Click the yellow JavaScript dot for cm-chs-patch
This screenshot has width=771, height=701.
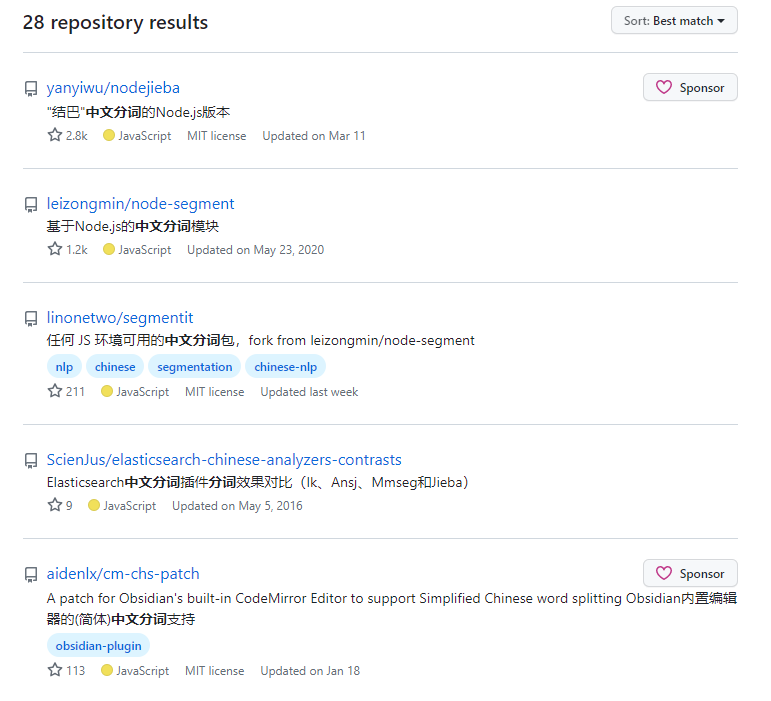click(x=107, y=670)
